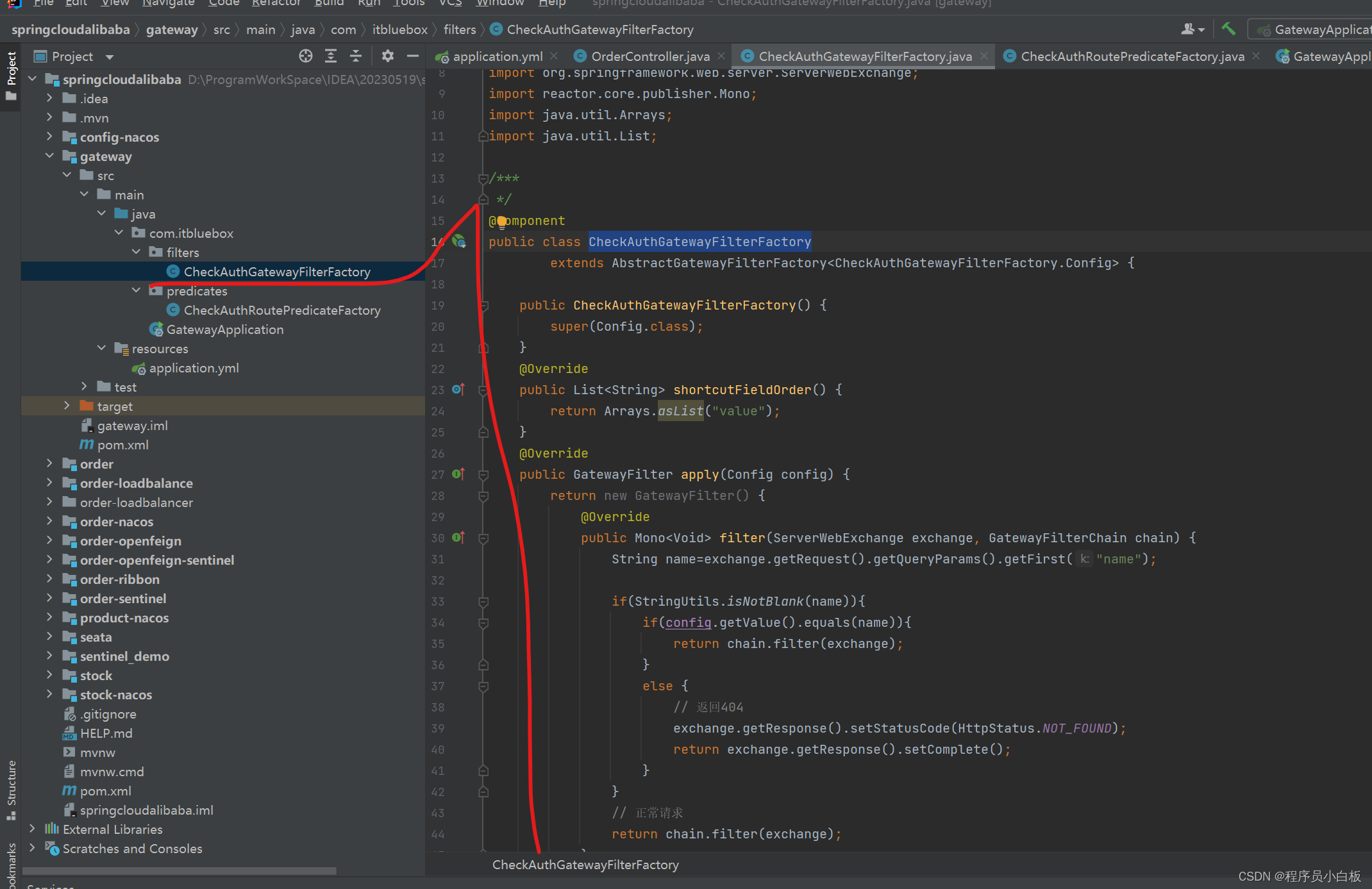This screenshot has width=1372, height=889.
Task: Open Project view dropdown arrow
Action: tap(110, 57)
